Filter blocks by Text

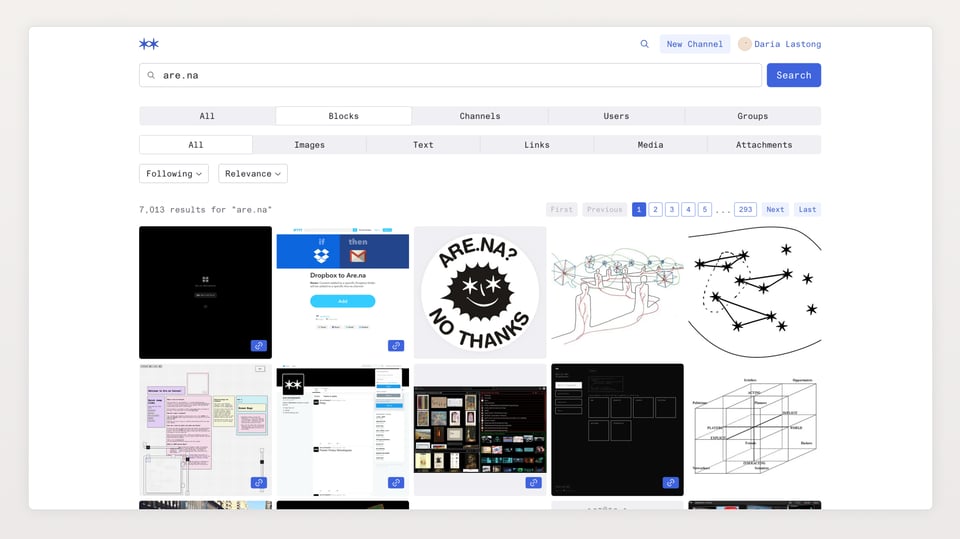click(x=423, y=145)
